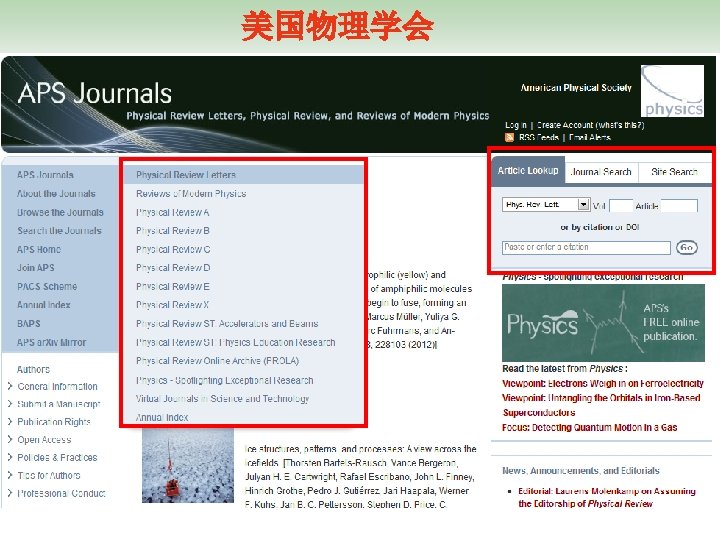Image resolution: width=720 pixels, height=540 pixels.
Task: Click the Create Account link
Action: 565,125
